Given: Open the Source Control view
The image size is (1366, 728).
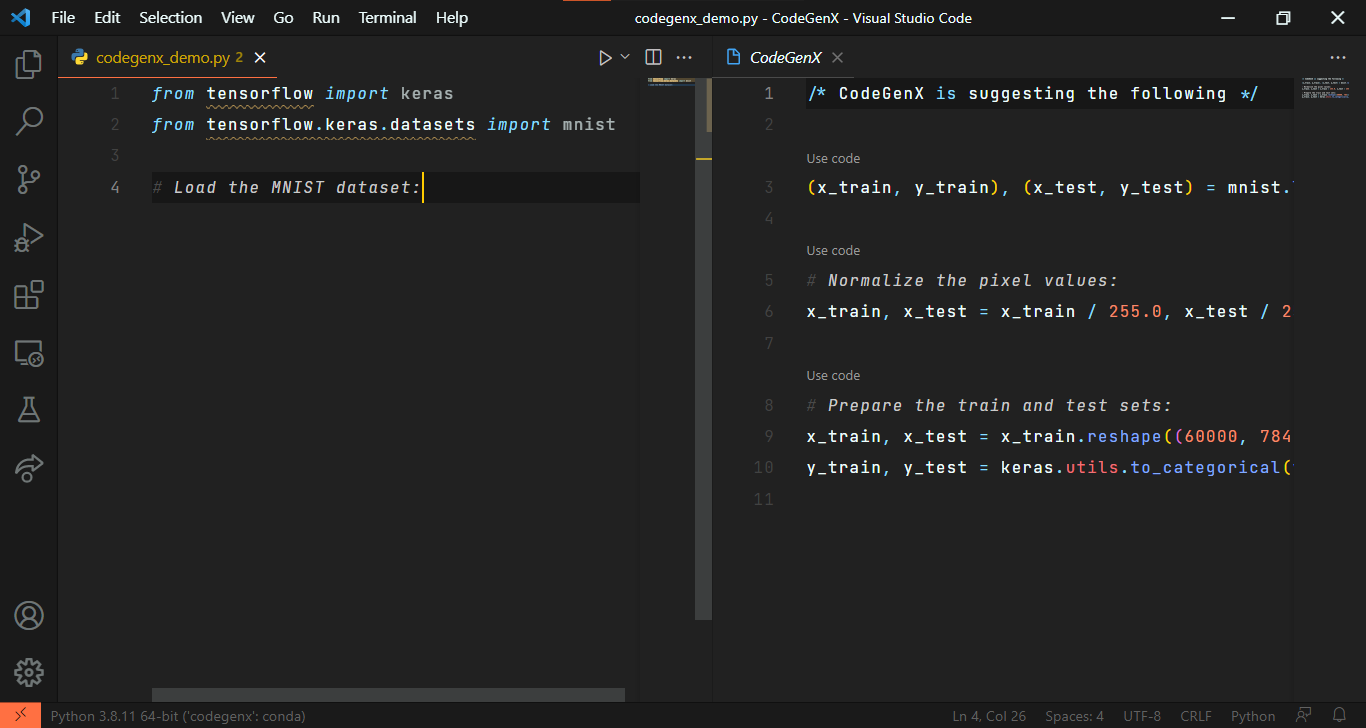Looking at the screenshot, I should pos(28,180).
